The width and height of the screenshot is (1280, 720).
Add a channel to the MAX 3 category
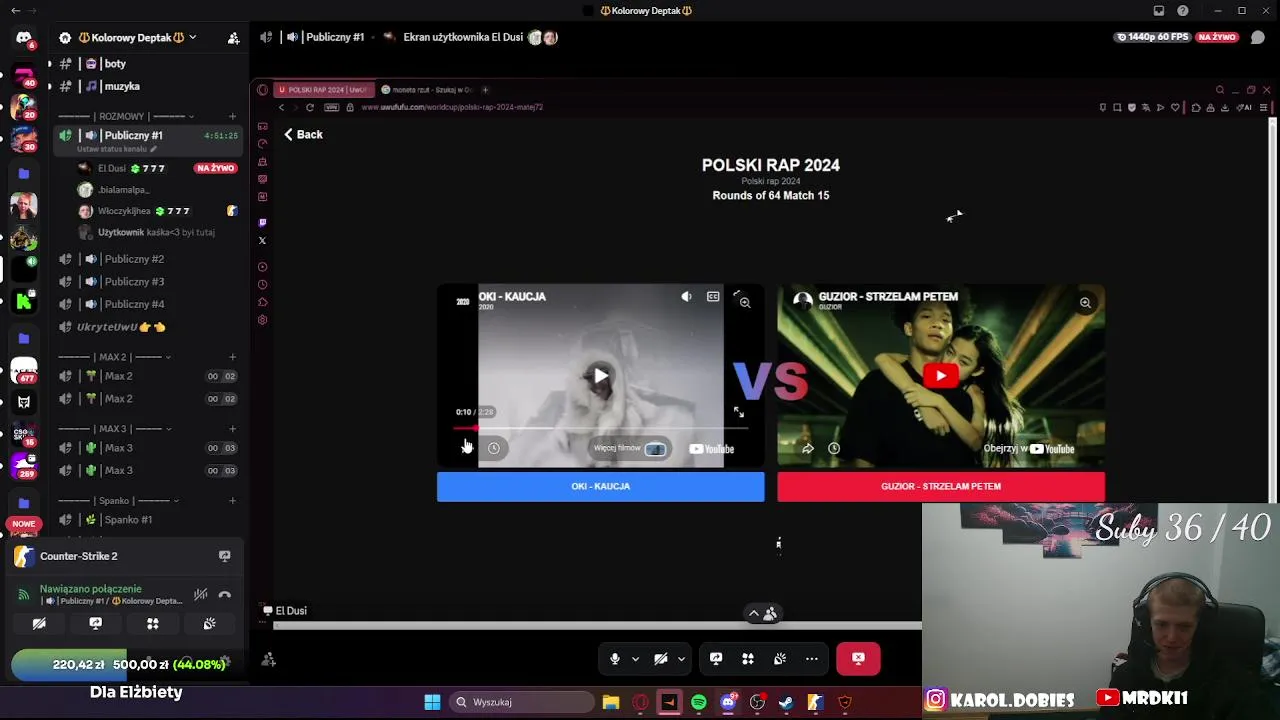pos(232,429)
